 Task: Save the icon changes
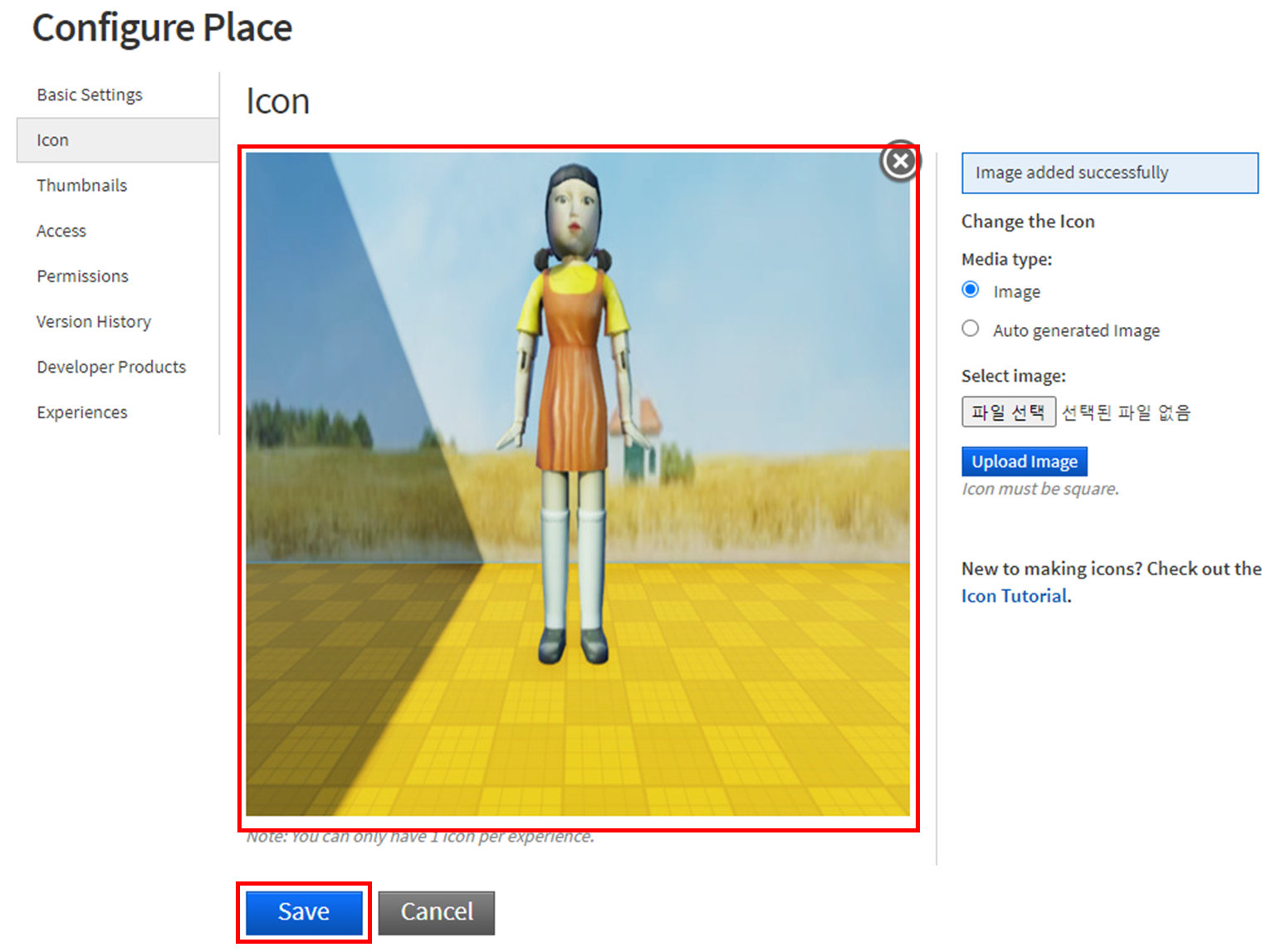coord(304,912)
